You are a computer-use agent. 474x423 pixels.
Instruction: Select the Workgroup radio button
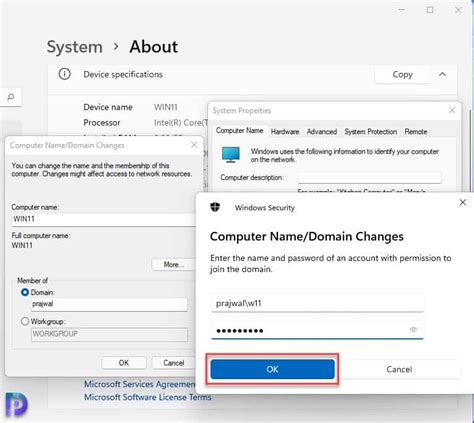25,321
